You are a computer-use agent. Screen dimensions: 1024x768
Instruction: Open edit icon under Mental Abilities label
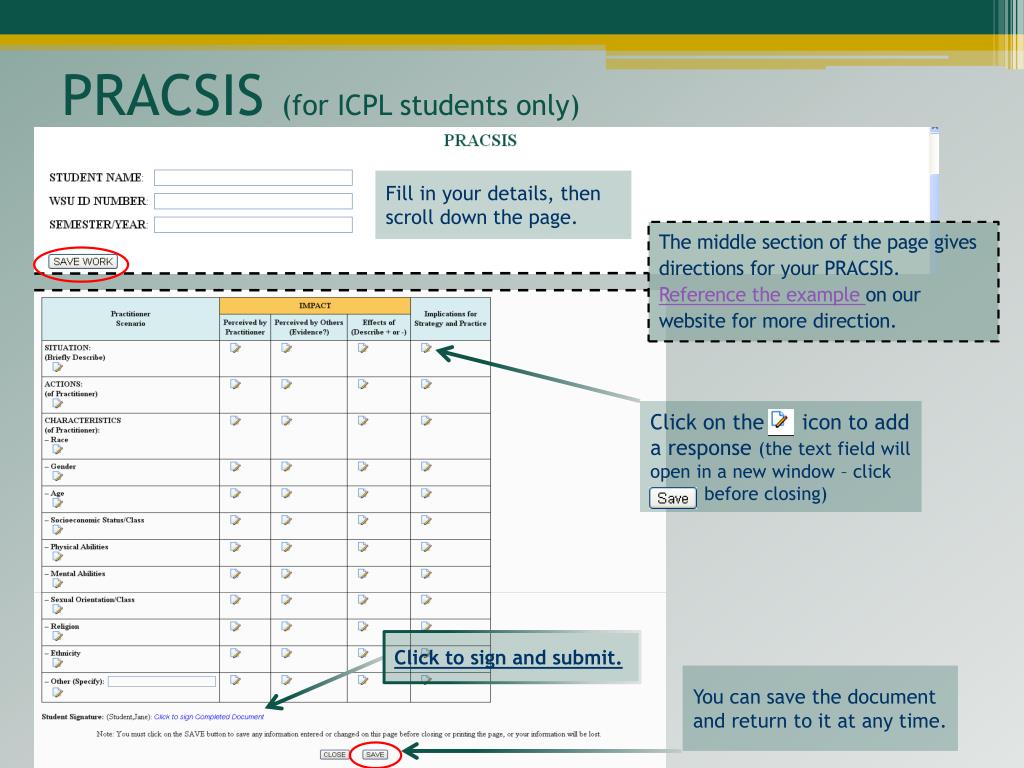57,583
